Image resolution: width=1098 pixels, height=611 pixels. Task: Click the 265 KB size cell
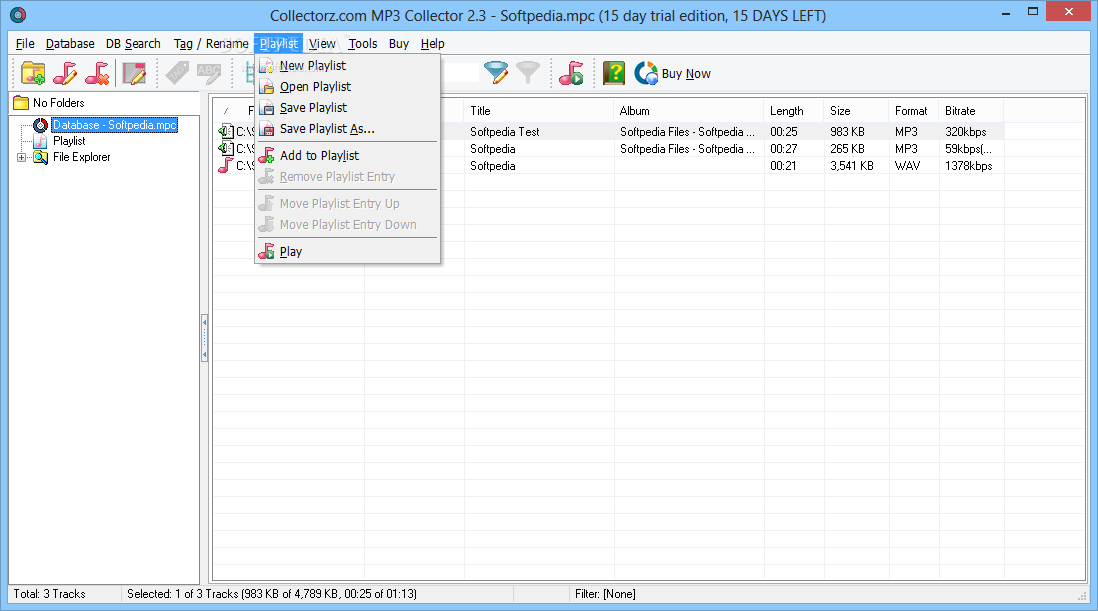pos(847,148)
